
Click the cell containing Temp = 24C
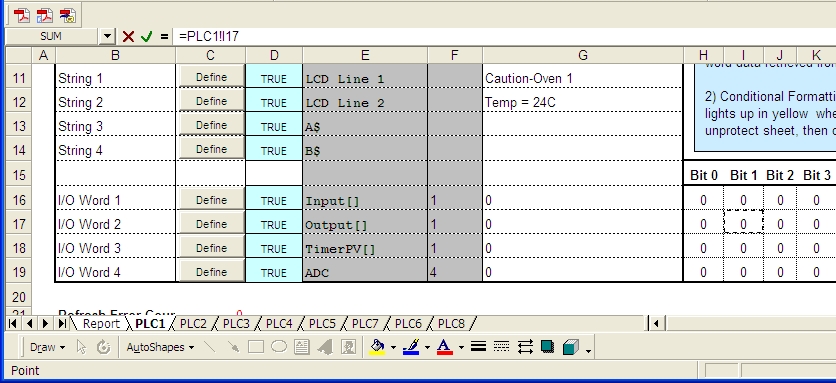583,102
